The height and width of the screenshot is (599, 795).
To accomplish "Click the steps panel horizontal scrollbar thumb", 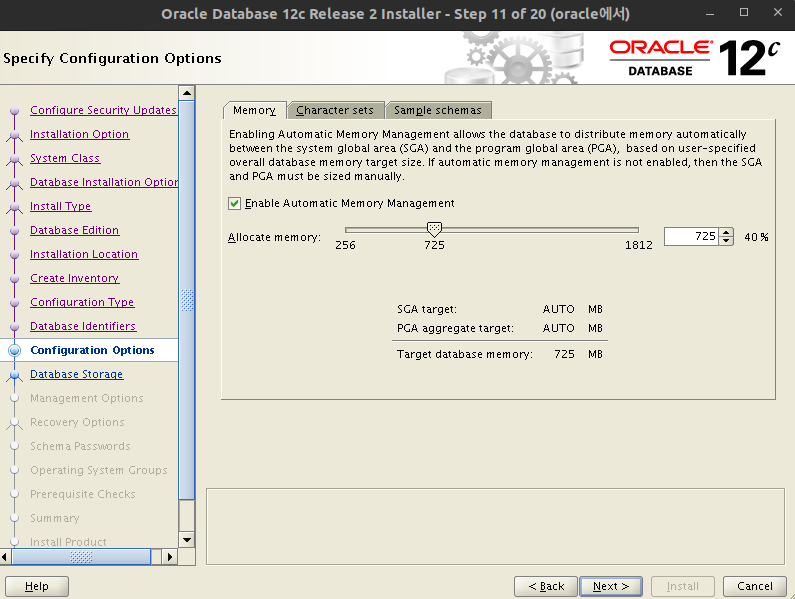I will 81,557.
